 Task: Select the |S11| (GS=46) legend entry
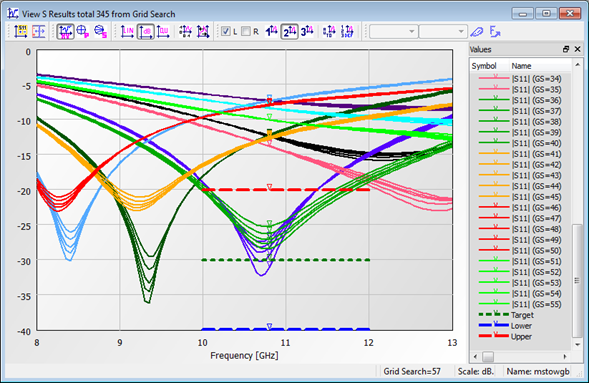click(520, 208)
